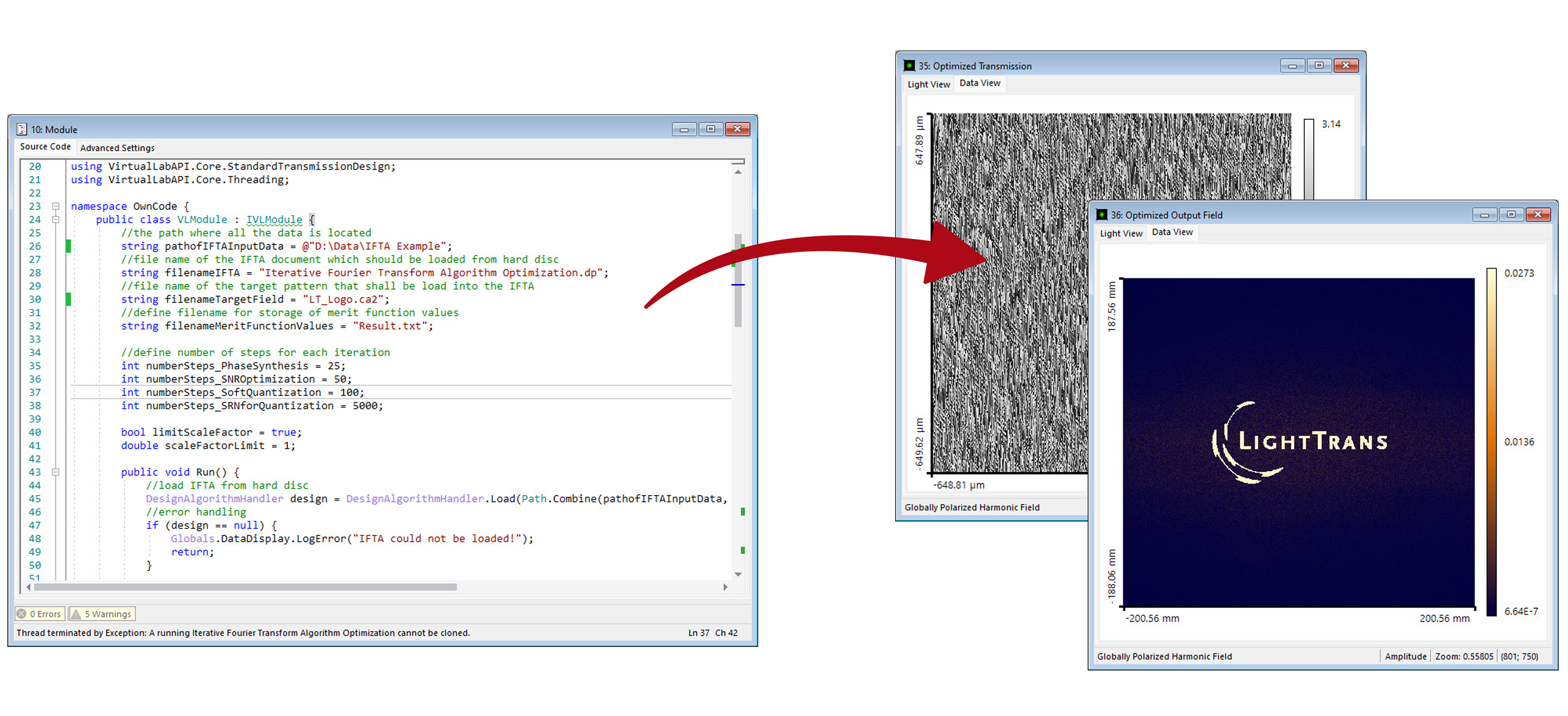The width and height of the screenshot is (1568, 716).
Task: Select Light View tab in Optimized Output Field
Action: click(1121, 234)
